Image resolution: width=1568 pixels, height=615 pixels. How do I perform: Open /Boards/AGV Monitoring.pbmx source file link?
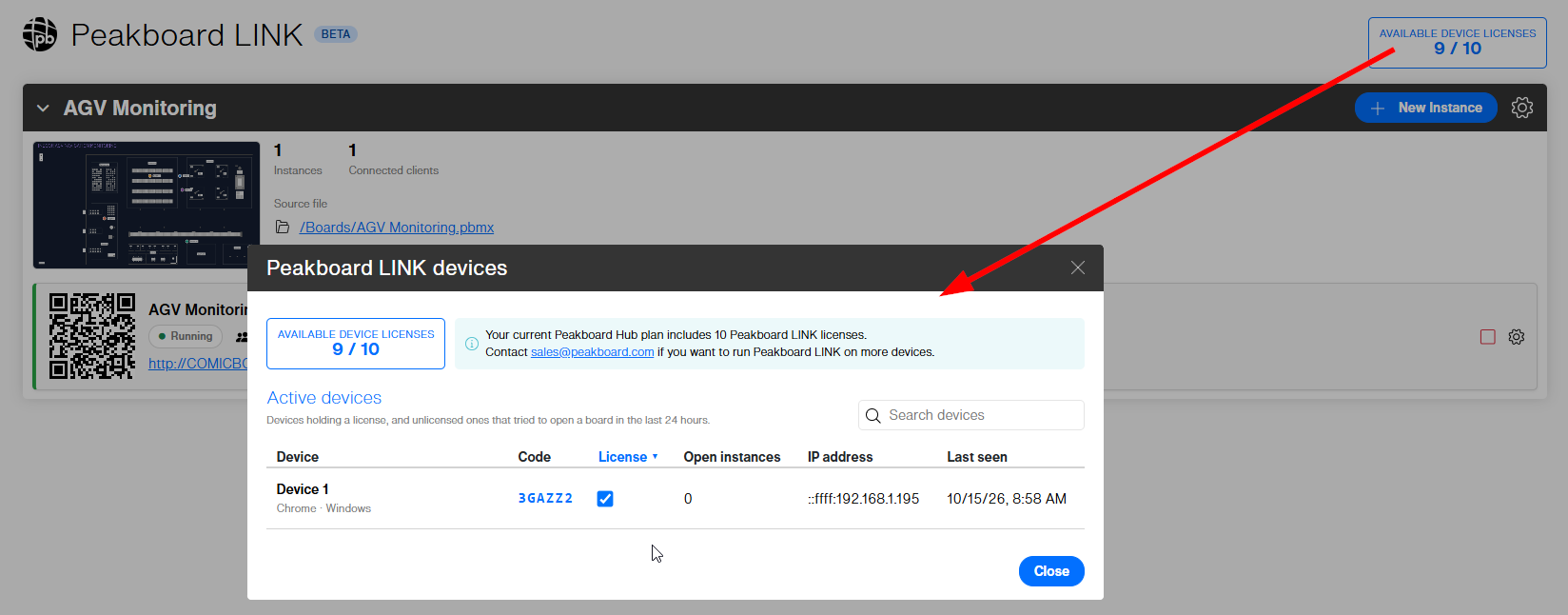point(397,228)
